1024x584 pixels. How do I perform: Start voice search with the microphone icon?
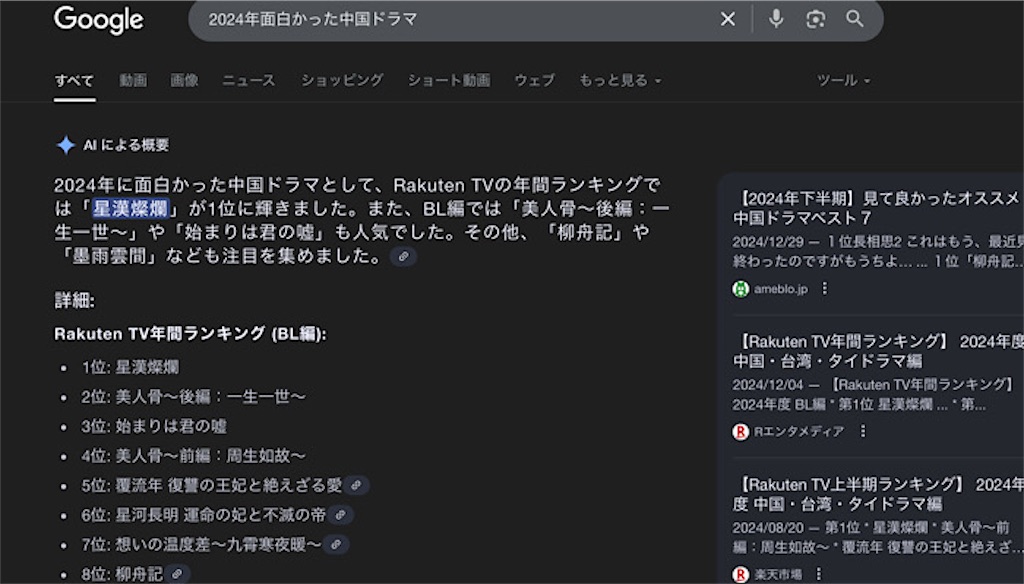point(776,18)
